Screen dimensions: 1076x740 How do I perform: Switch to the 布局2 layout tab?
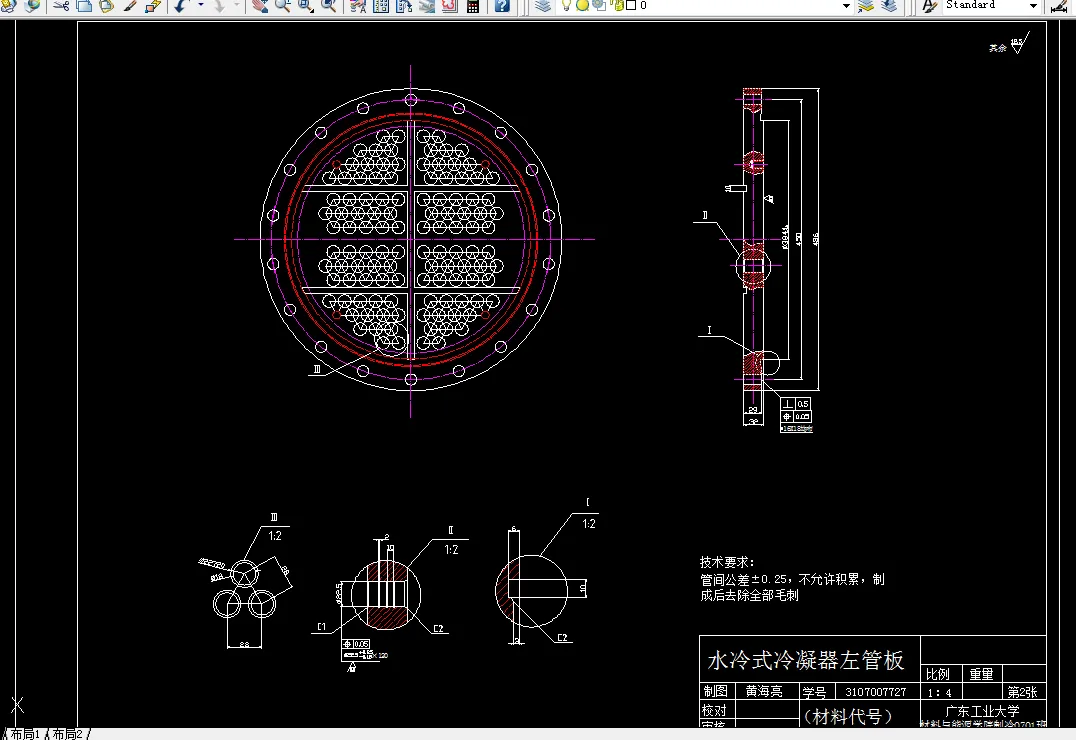[x=68, y=734]
